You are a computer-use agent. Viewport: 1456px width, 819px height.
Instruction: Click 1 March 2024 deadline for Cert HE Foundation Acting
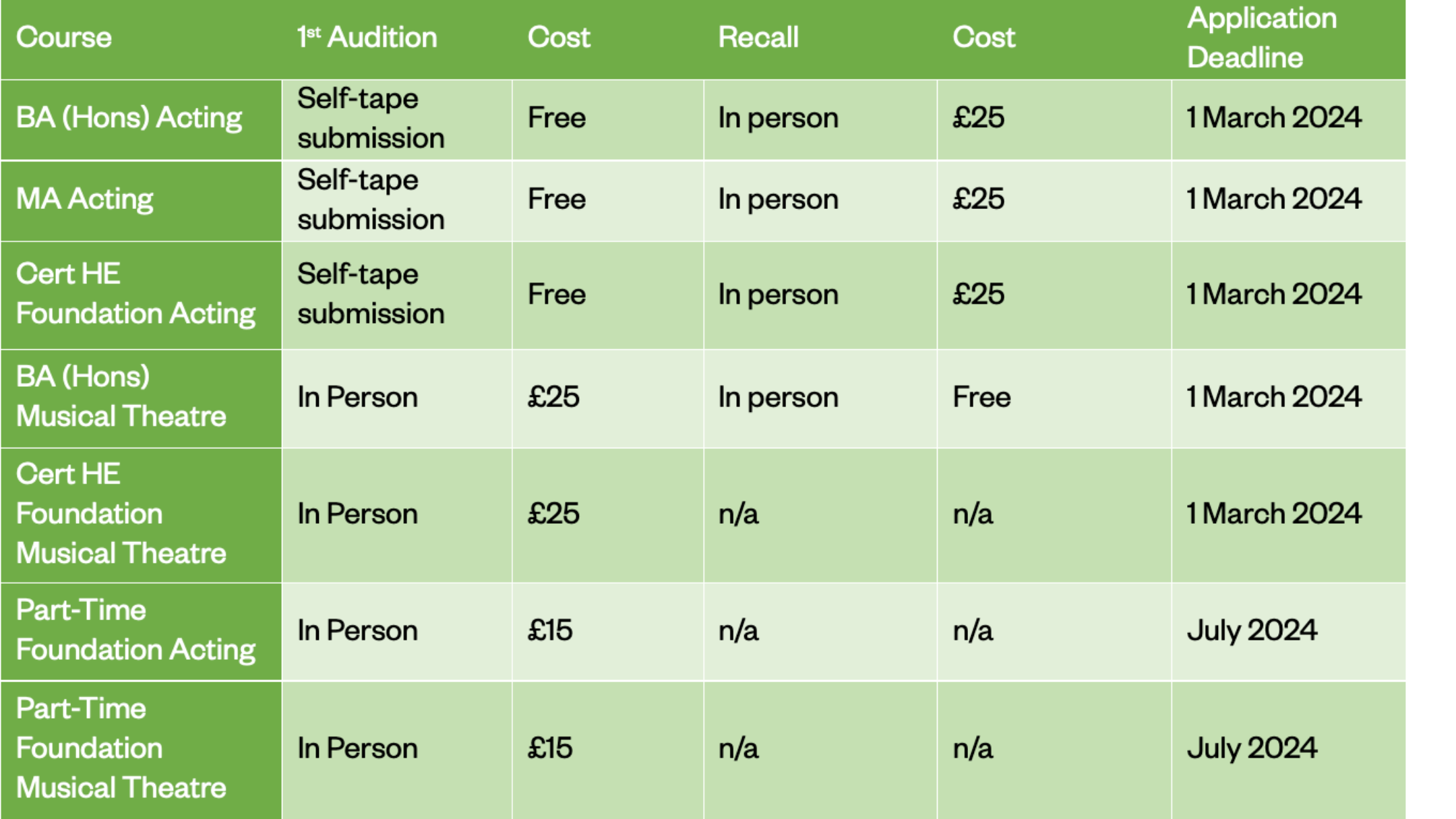click(1274, 295)
